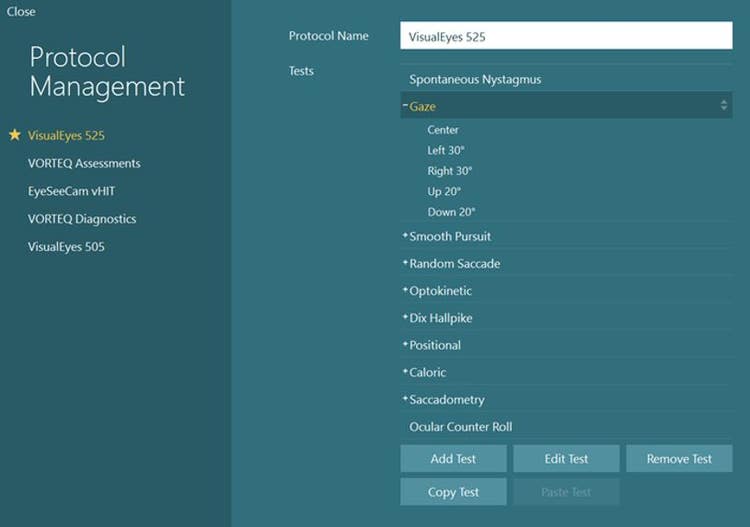Click the star icon beside VisualEyes 525
Viewport: 750px width, 527px height.
15,135
